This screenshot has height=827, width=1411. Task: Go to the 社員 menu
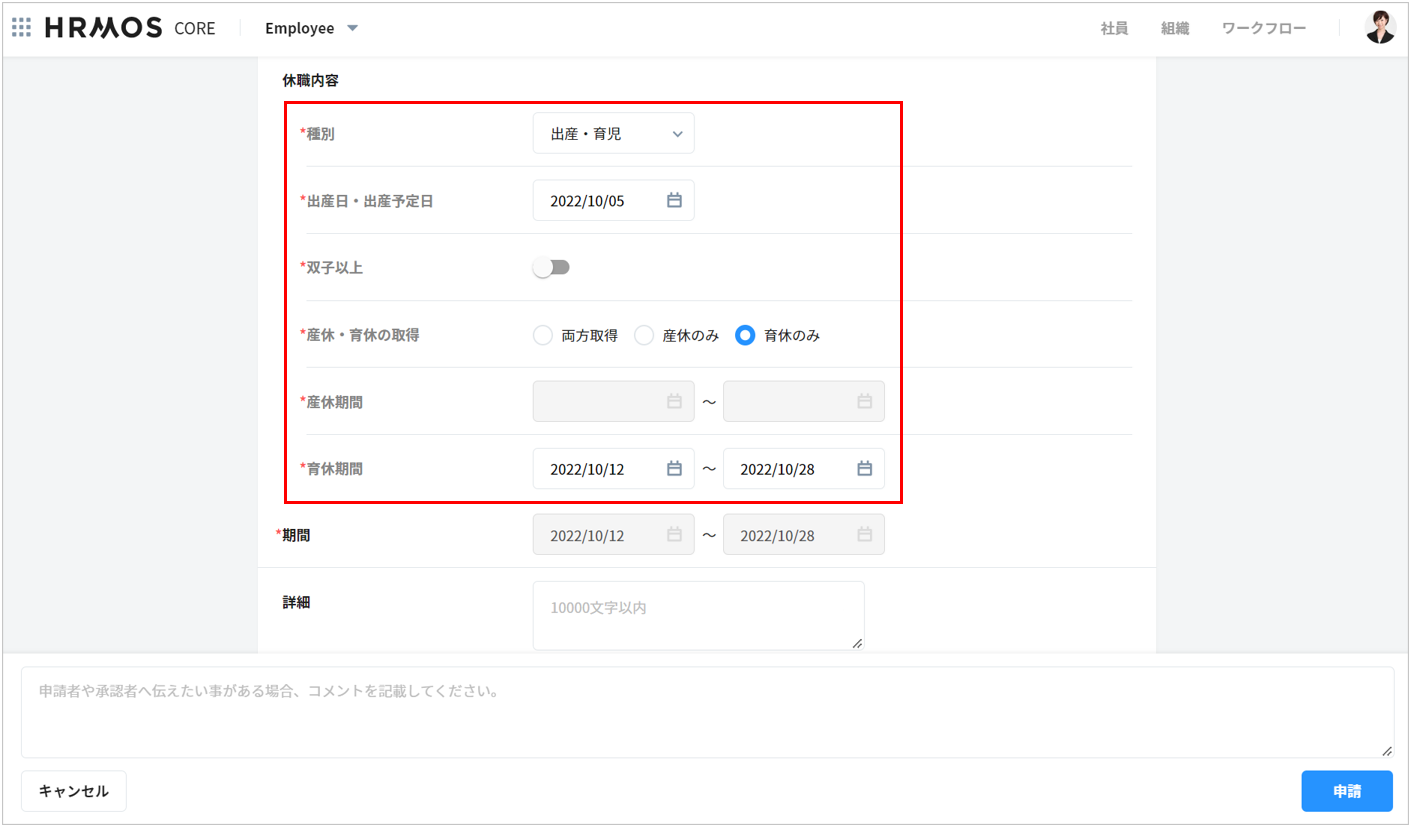coord(1114,29)
